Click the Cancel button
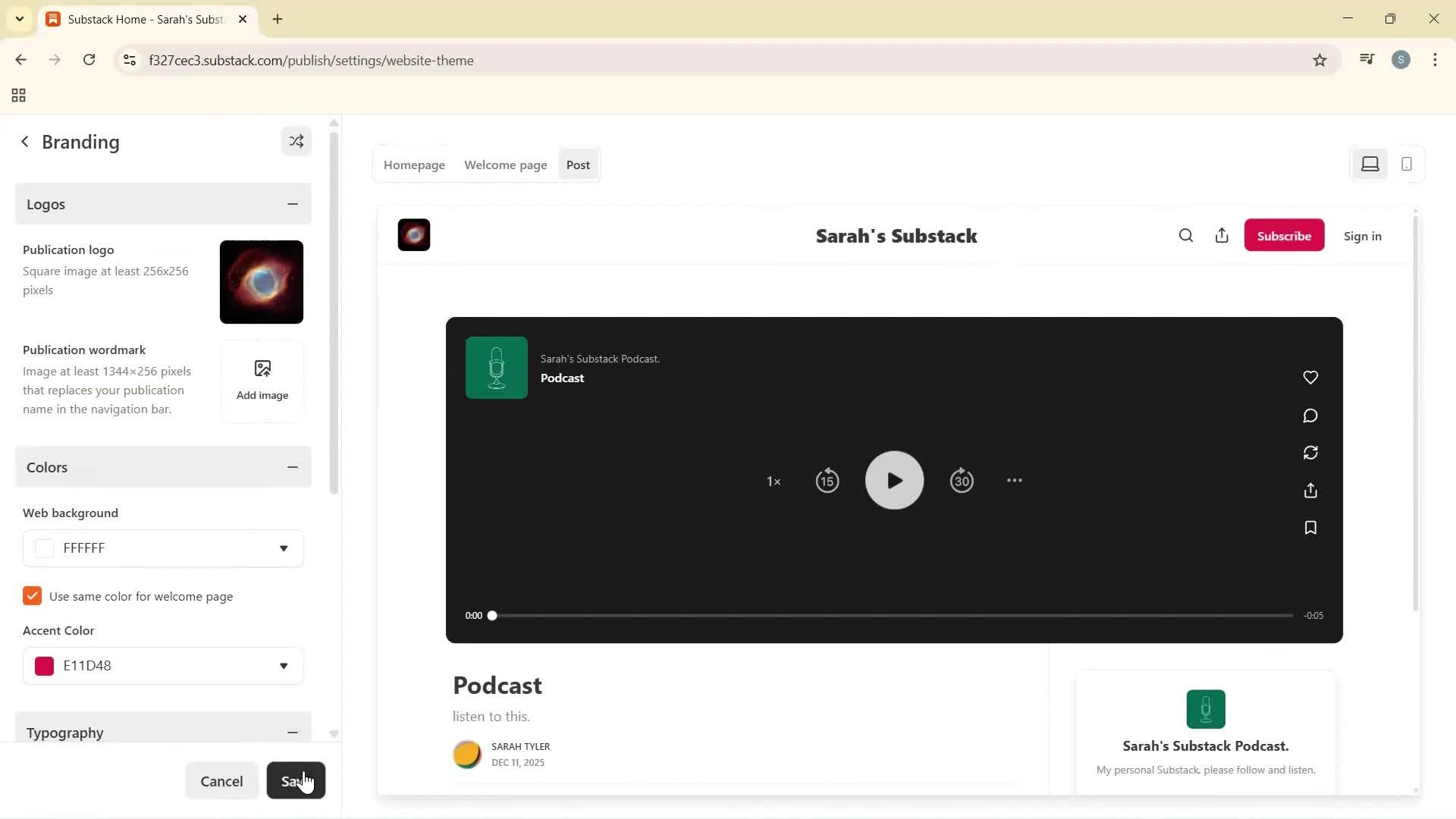 coord(221,781)
